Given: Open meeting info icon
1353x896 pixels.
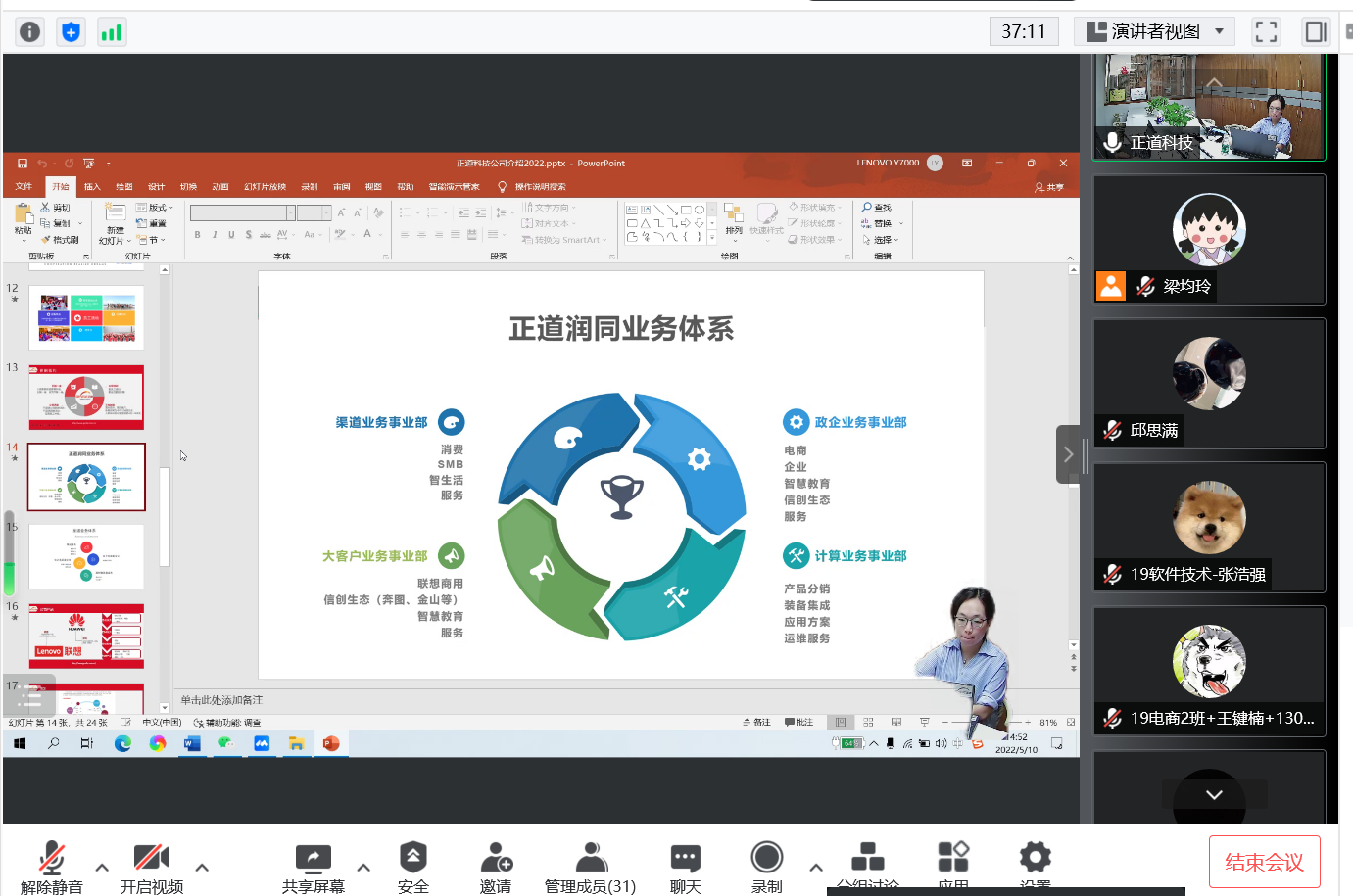Looking at the screenshot, I should [30, 32].
